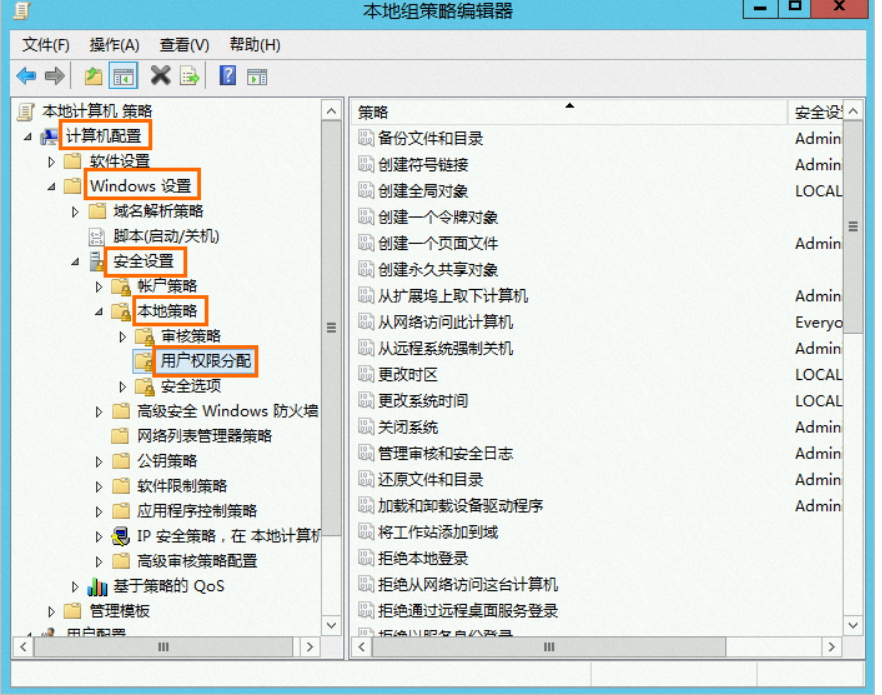Select 安全选项 in the tree
Image resolution: width=882 pixels, height=695 pixels.
[191, 386]
